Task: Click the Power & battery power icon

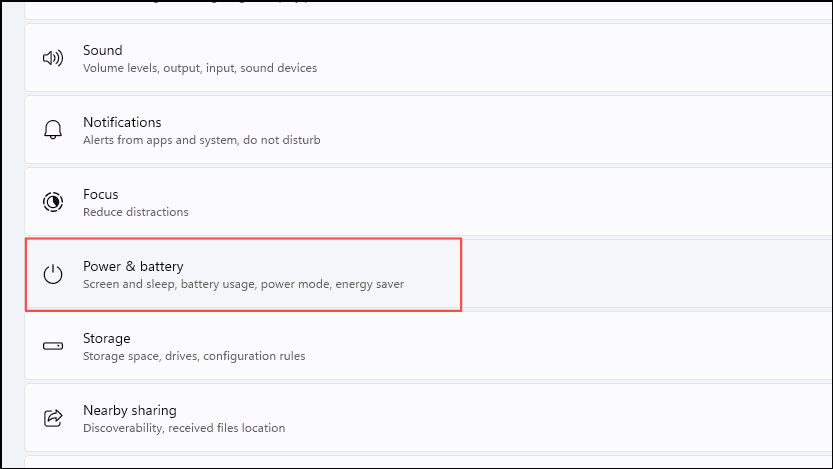Action: [53, 274]
